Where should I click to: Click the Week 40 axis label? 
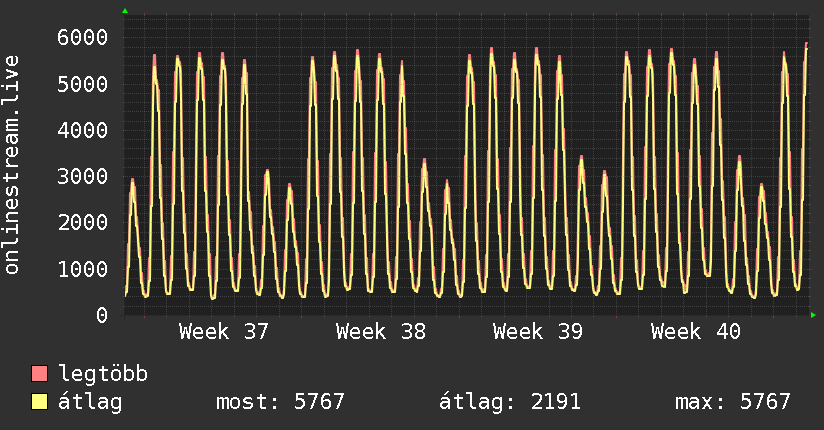pos(696,332)
